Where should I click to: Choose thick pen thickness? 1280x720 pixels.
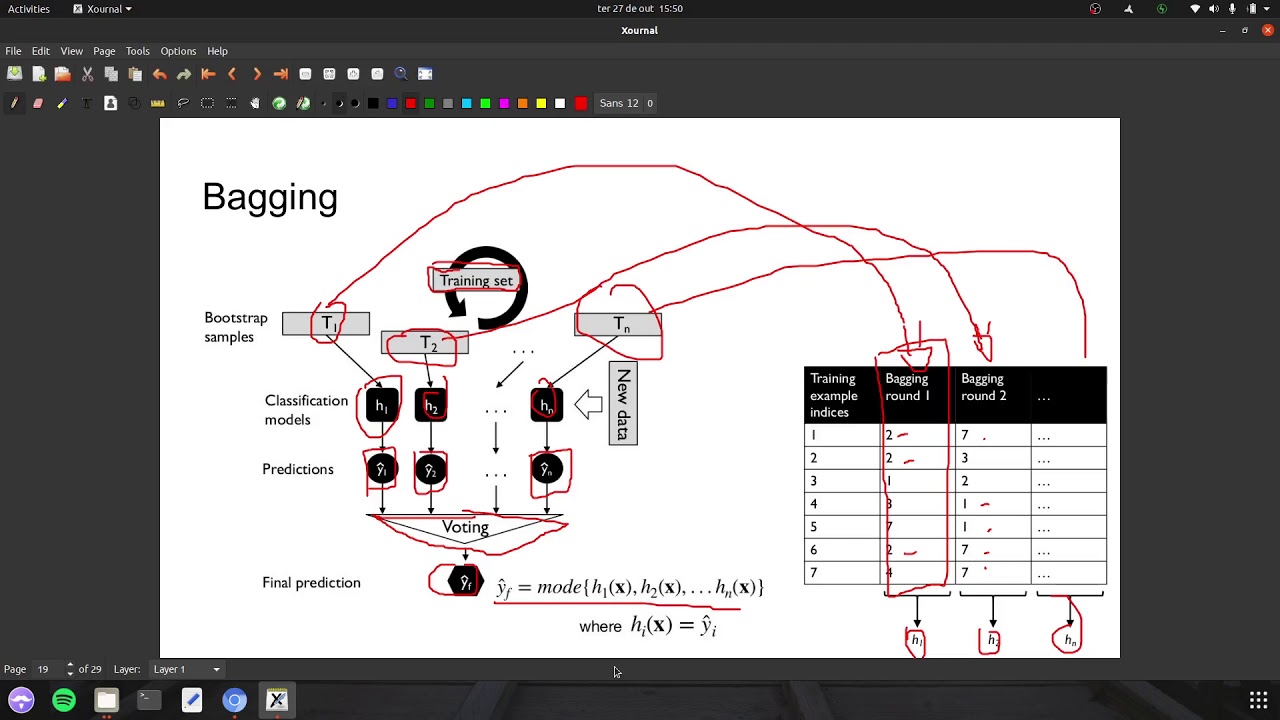coord(355,103)
